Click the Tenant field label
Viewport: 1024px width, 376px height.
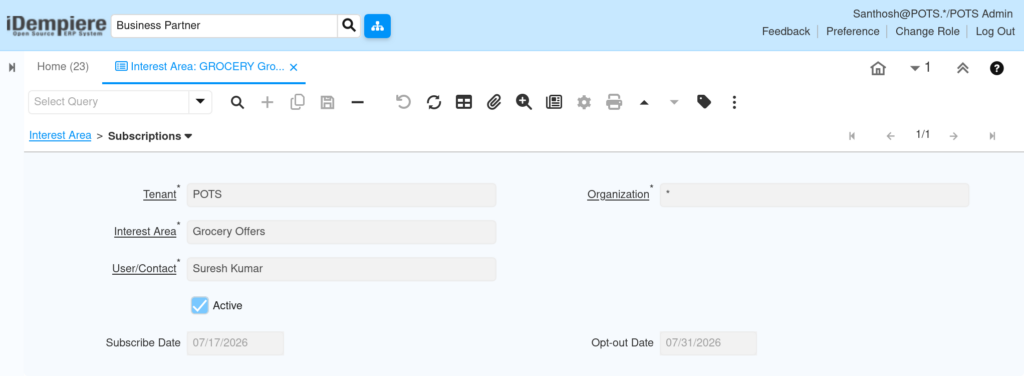pyautogui.click(x=159, y=195)
